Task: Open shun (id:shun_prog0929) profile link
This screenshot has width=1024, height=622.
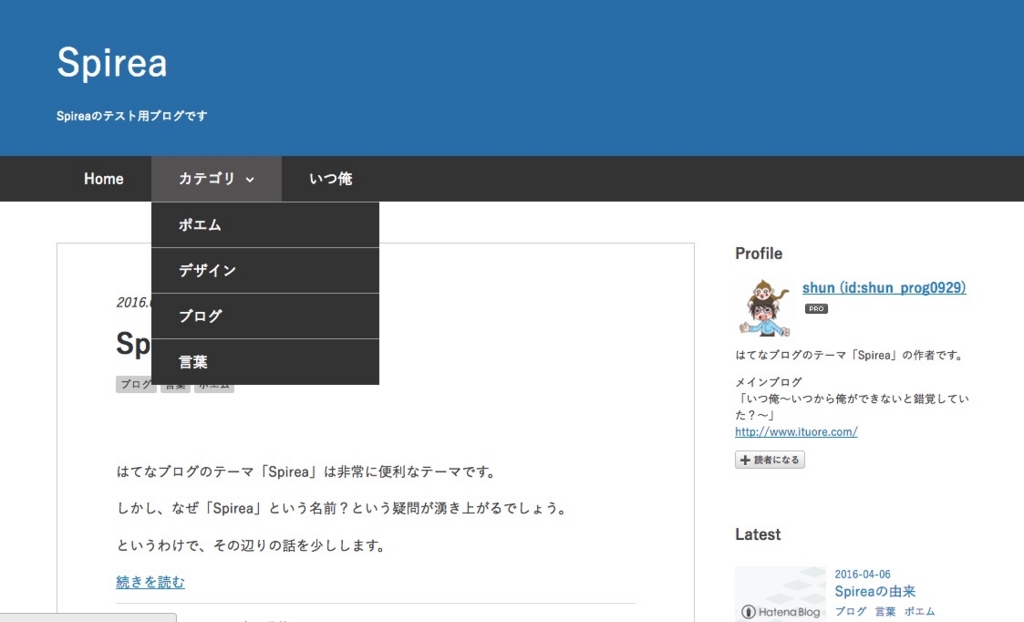Action: pyautogui.click(x=884, y=287)
